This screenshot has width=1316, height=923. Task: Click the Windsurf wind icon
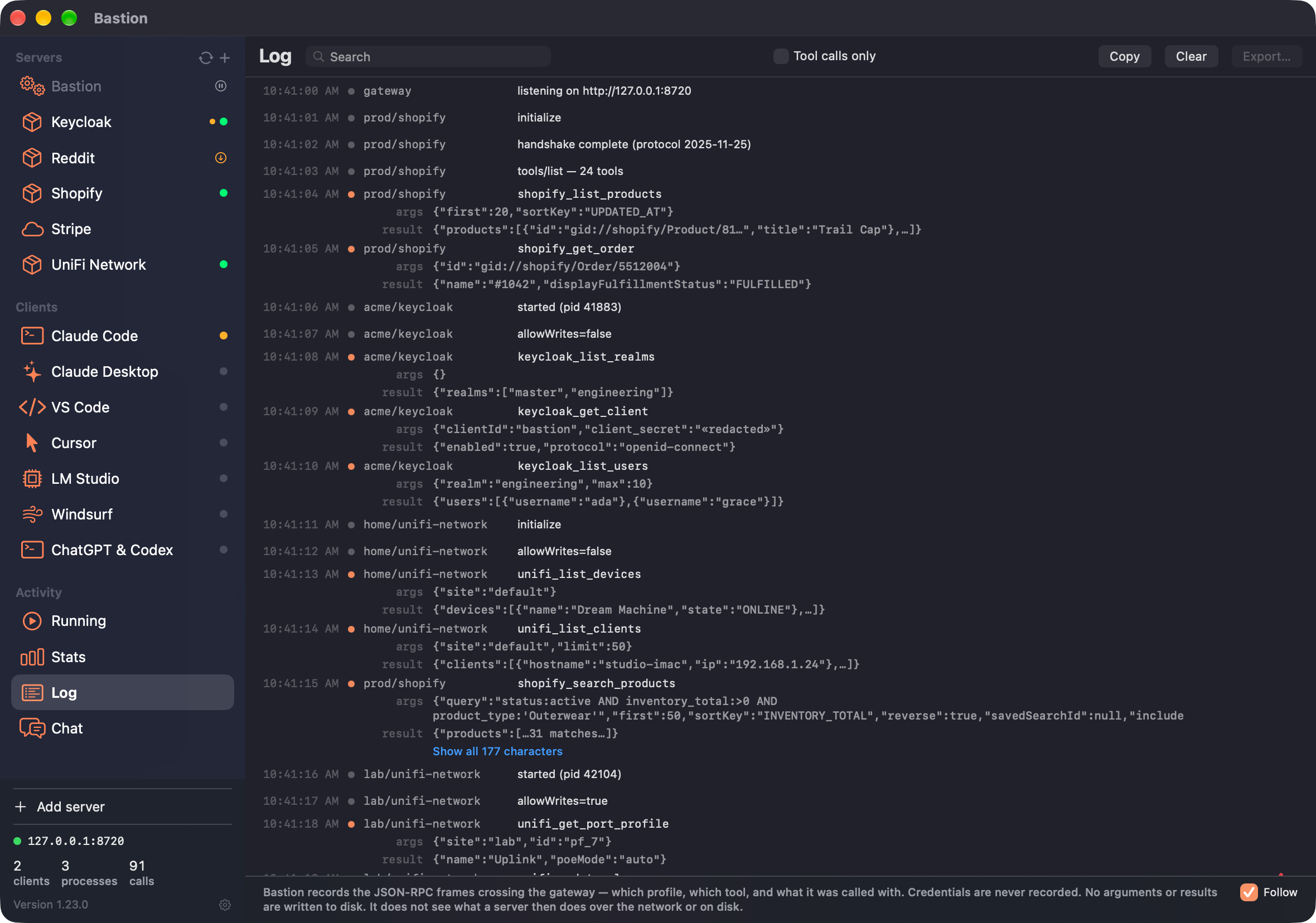(32, 514)
